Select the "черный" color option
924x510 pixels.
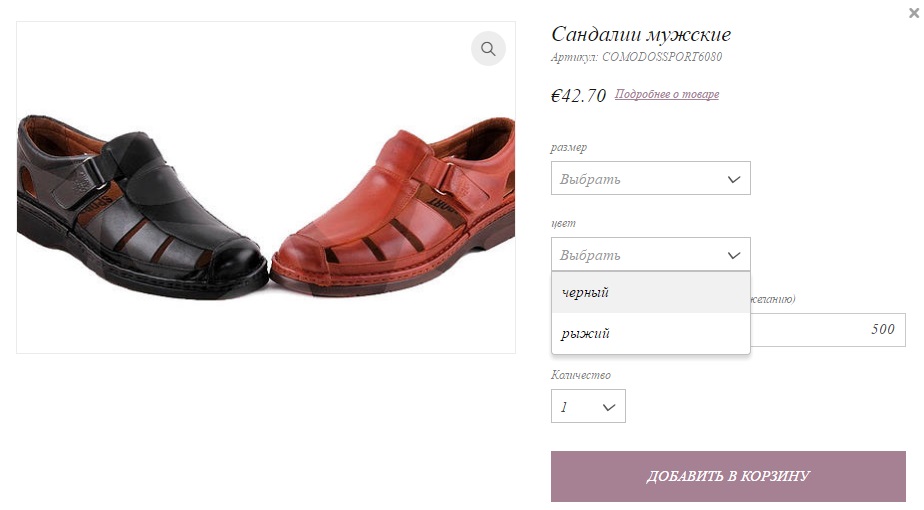(650, 293)
